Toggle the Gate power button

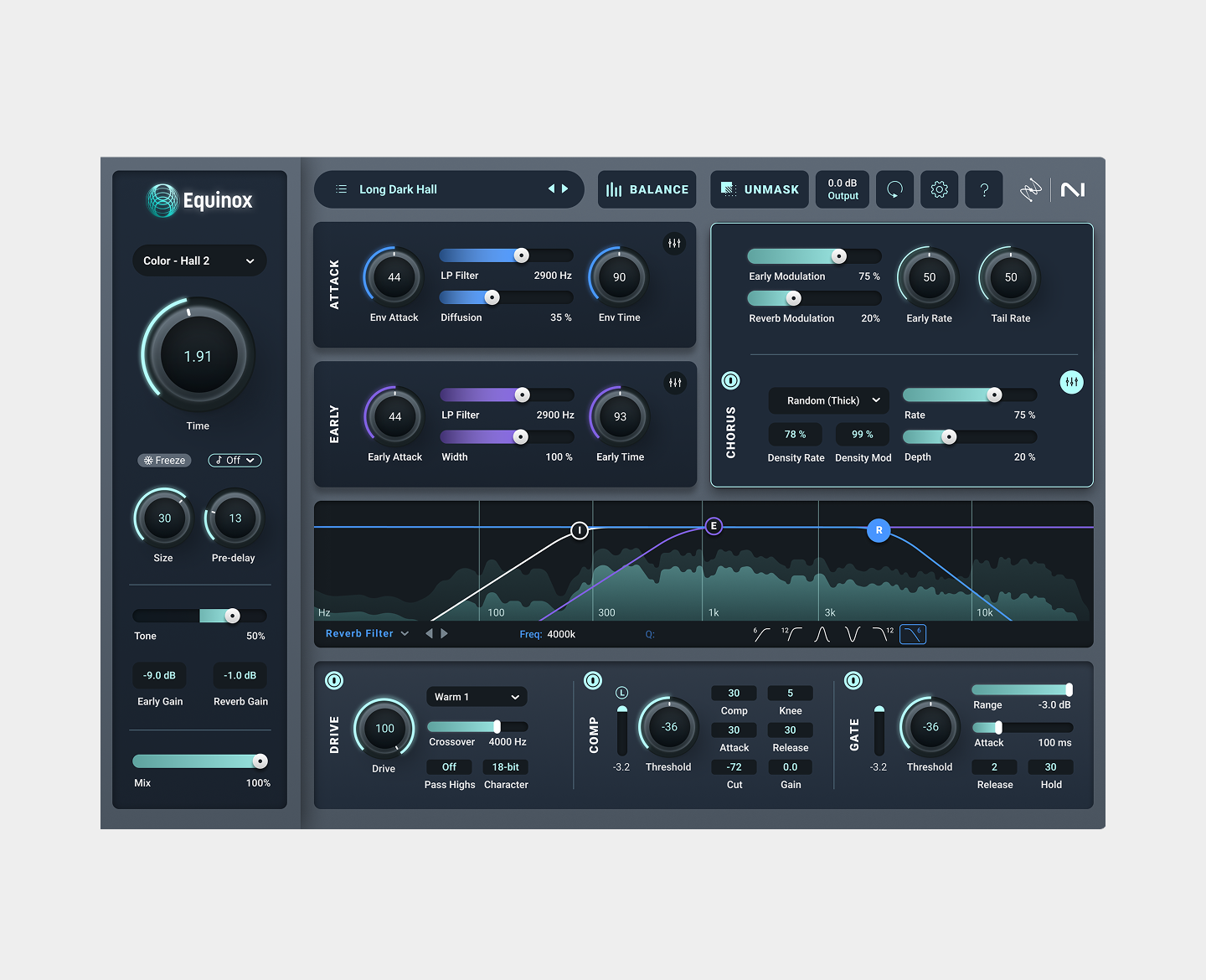click(853, 680)
